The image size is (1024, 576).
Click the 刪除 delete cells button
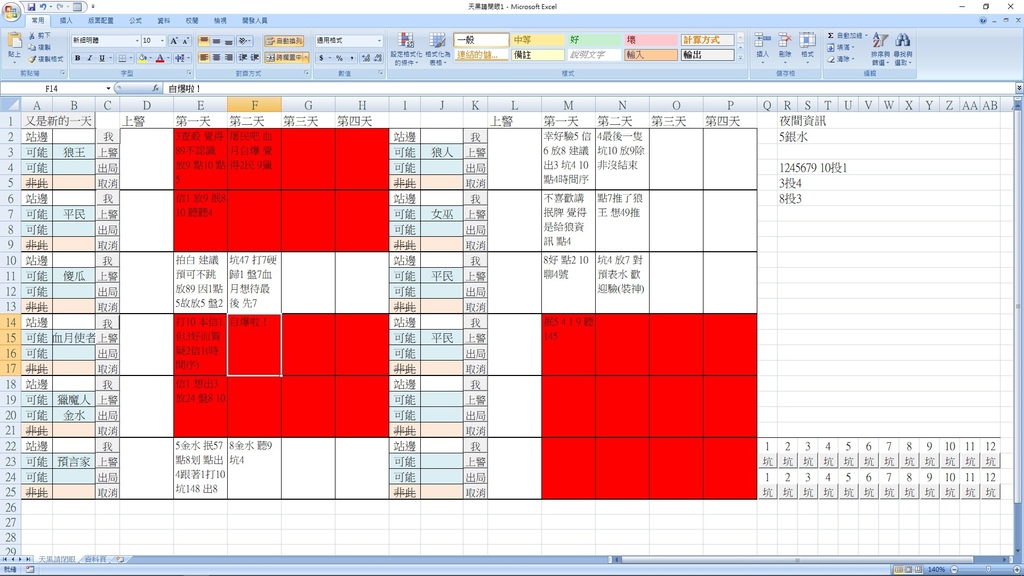pos(784,47)
